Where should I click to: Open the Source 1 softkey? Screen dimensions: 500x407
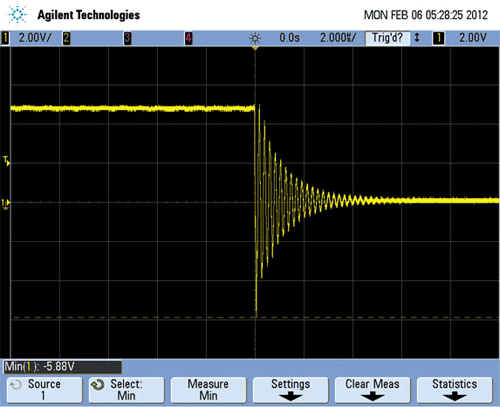click(x=44, y=390)
